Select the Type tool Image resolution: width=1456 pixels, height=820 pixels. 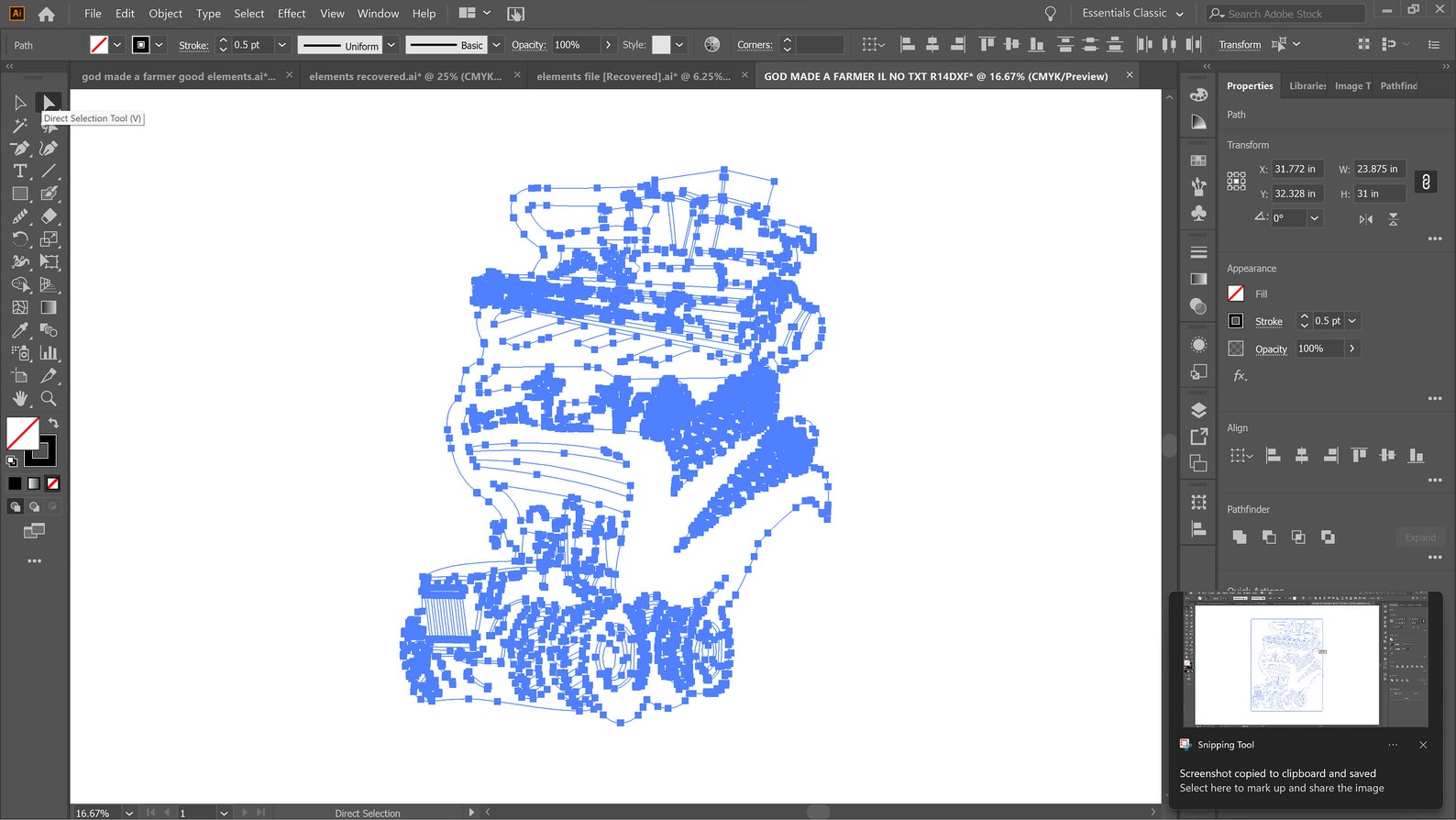(20, 171)
